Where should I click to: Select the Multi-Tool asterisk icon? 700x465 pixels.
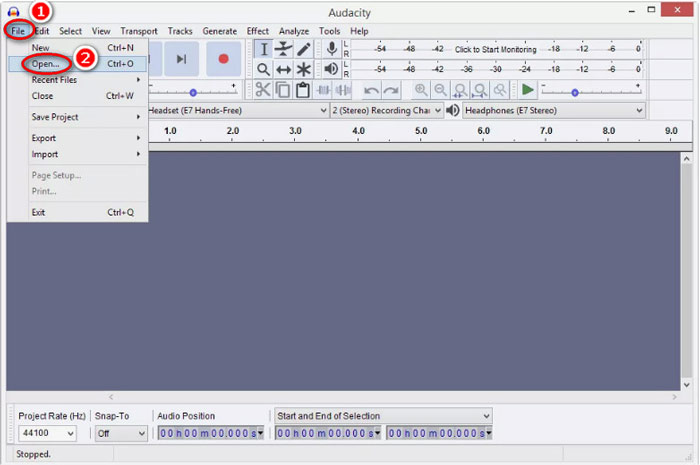tap(303, 69)
